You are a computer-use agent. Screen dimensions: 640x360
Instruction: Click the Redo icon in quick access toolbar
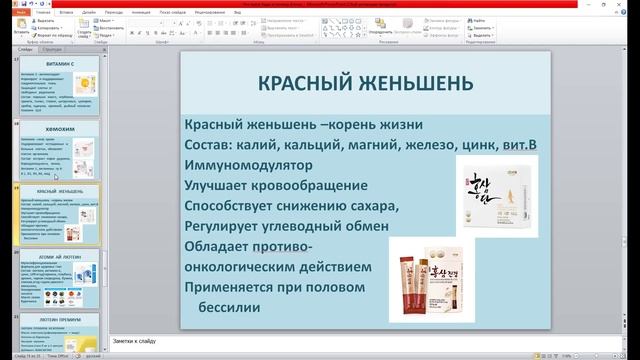[x=42, y=4]
